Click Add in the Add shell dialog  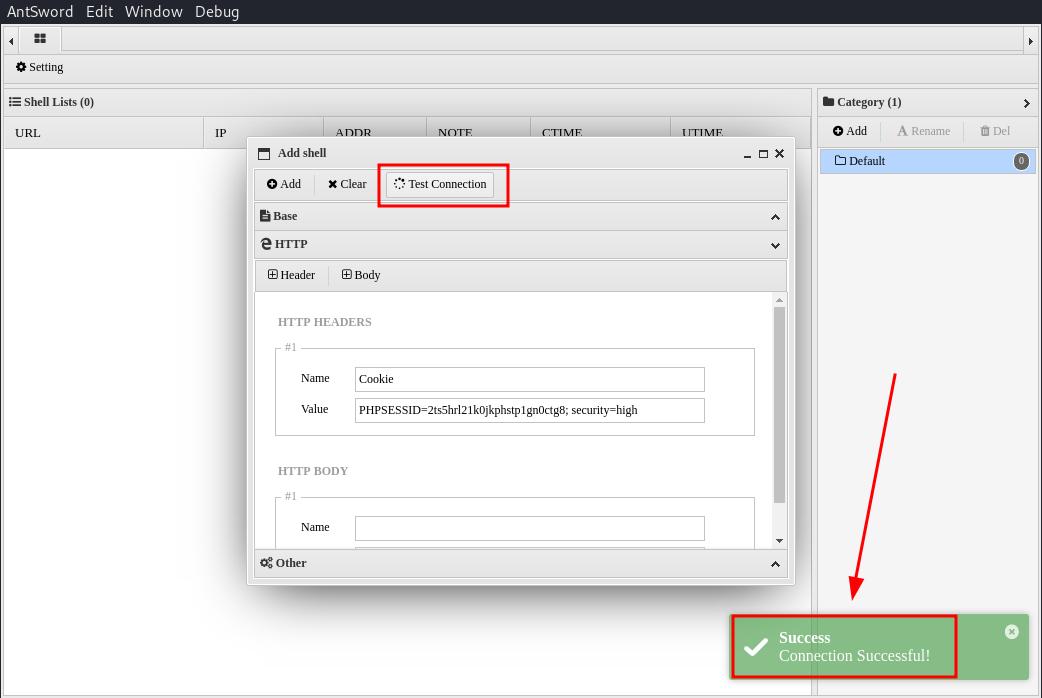[x=284, y=184]
